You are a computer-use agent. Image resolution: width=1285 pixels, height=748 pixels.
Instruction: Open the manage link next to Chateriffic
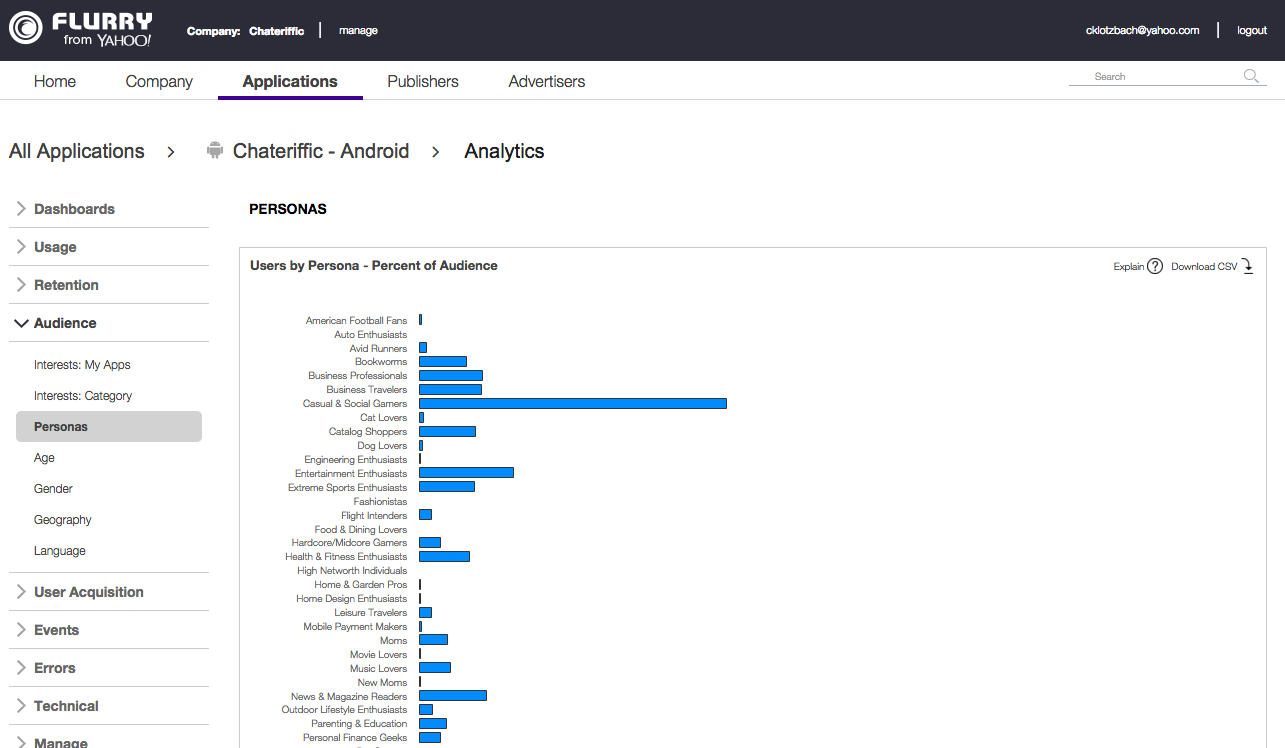(x=358, y=30)
